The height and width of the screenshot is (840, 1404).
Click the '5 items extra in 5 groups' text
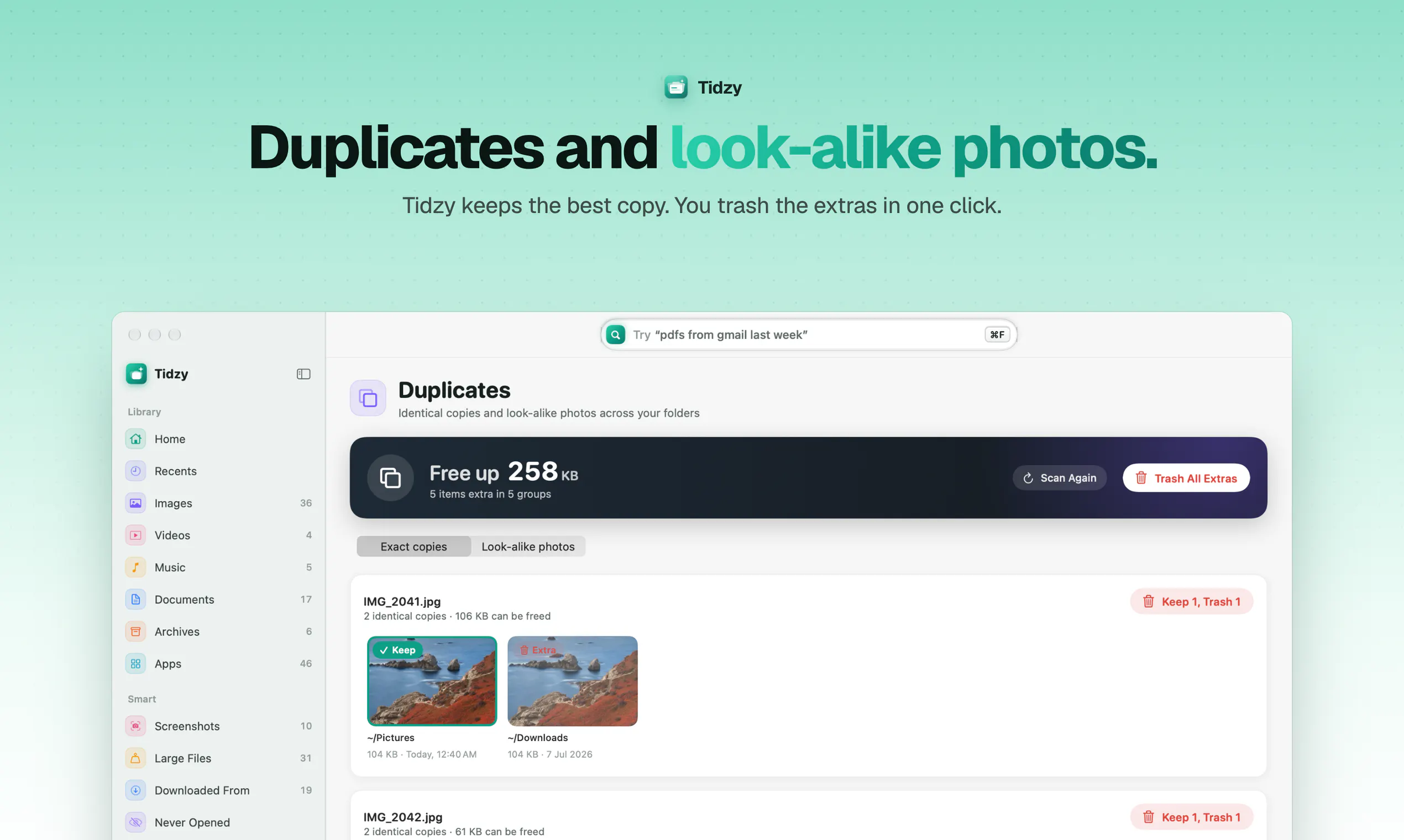coord(490,494)
